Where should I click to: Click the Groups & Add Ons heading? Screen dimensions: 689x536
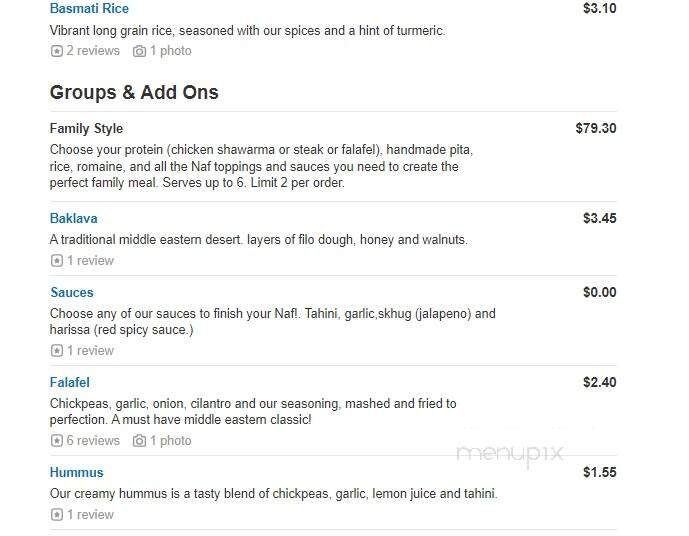[134, 92]
